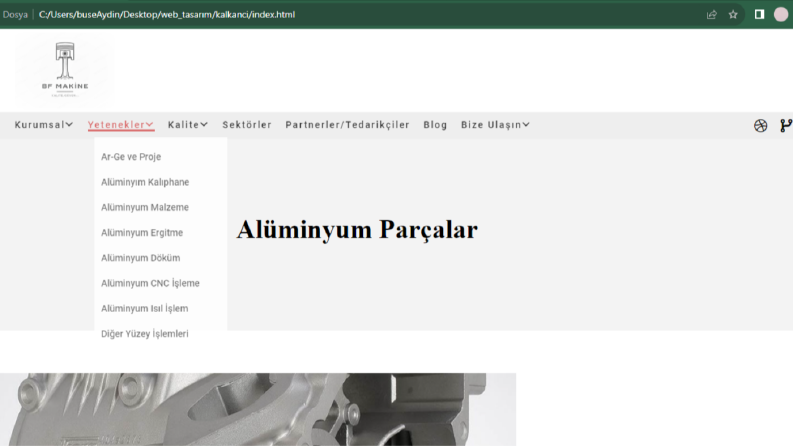Screen dimensions: 793x446
Task: Bookmark this page with the star icon
Action: (x=733, y=15)
